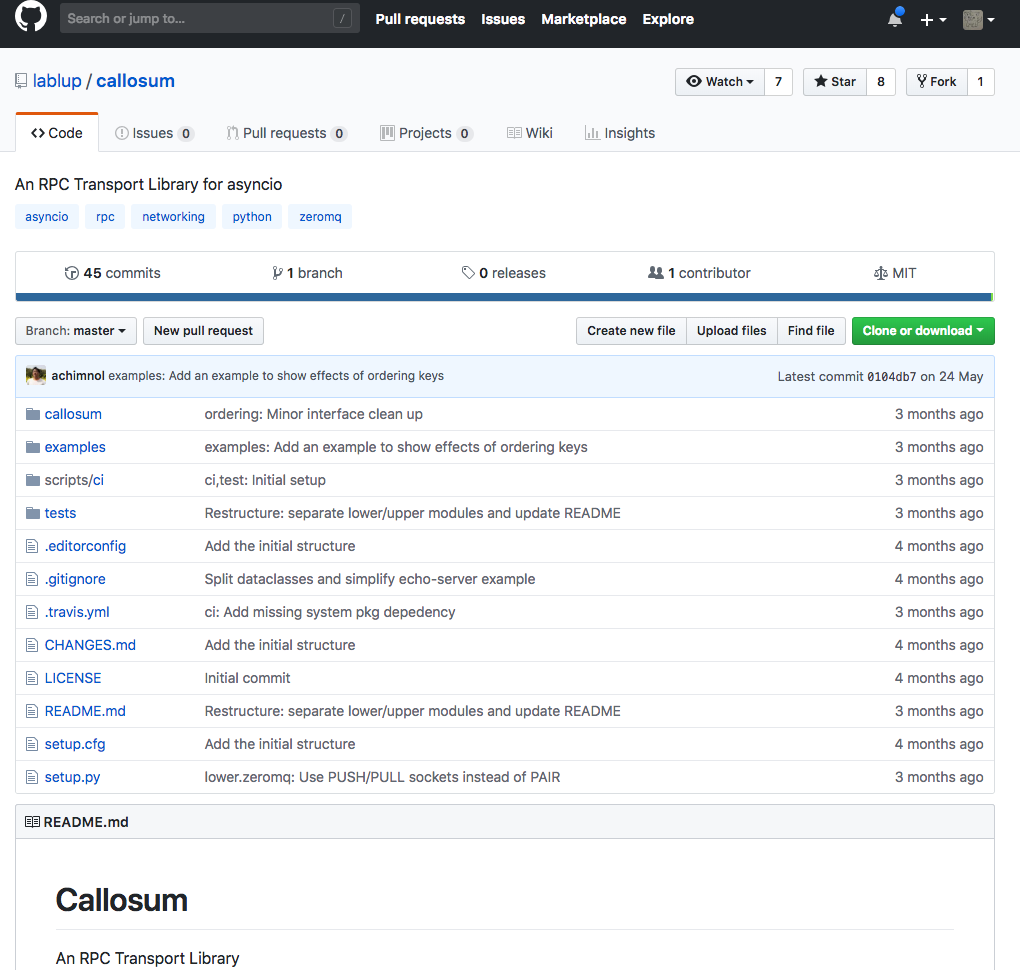Open the .editorconfig file
This screenshot has width=1020, height=970.
tap(85, 546)
